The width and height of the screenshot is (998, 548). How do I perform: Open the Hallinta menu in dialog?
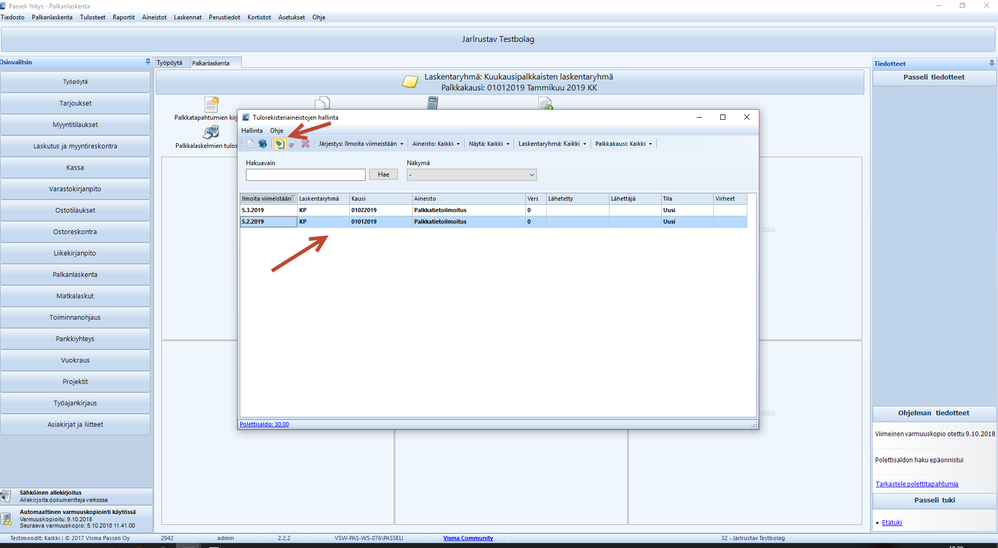[x=252, y=130]
